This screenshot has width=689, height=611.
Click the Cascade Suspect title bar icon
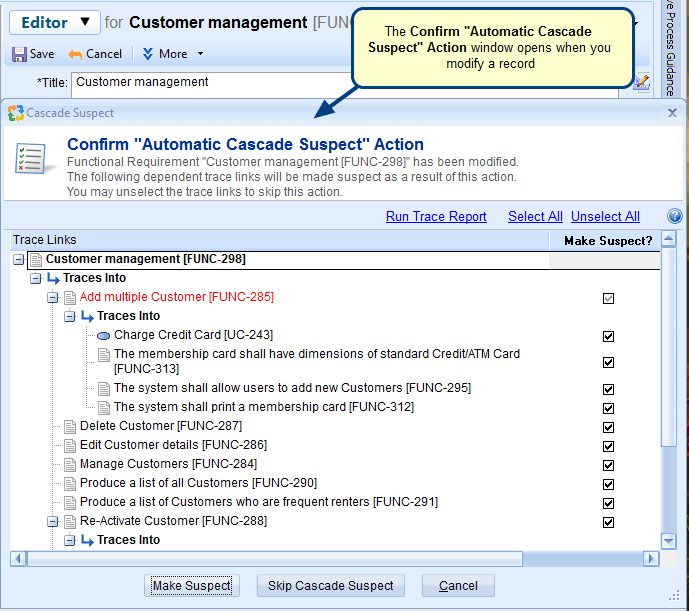[15, 113]
